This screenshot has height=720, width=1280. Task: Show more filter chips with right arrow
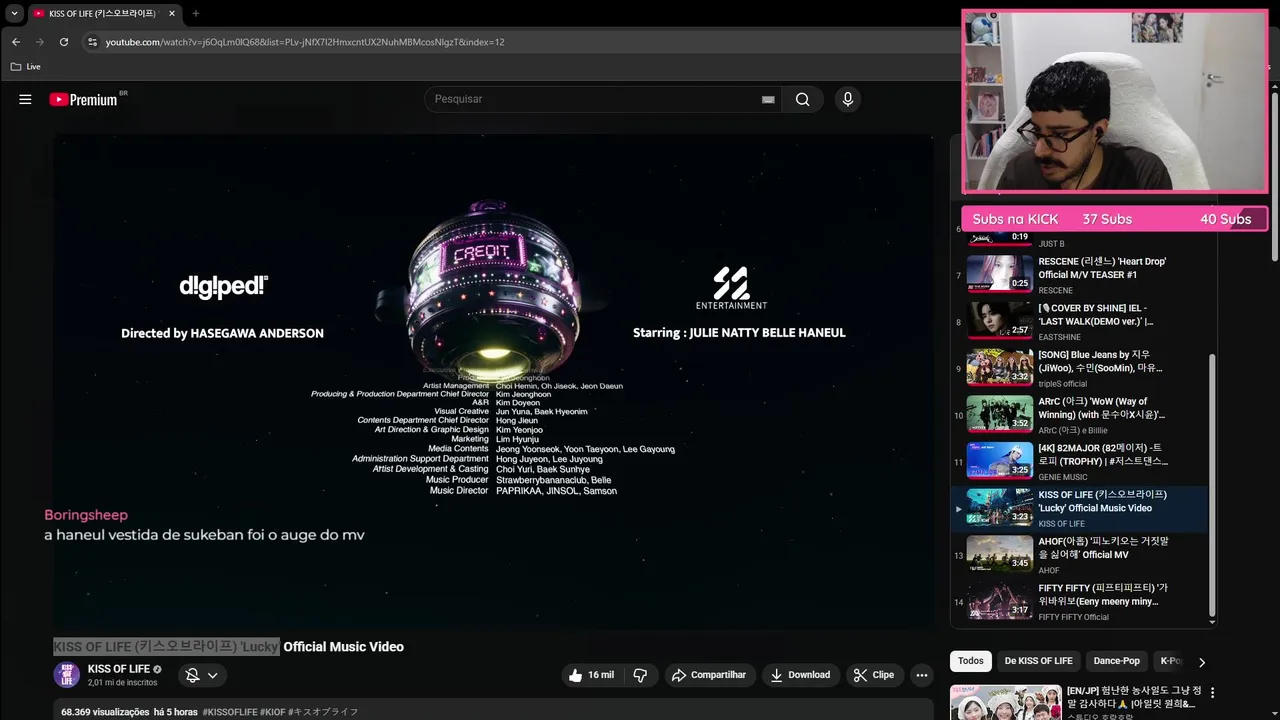tap(1201, 661)
